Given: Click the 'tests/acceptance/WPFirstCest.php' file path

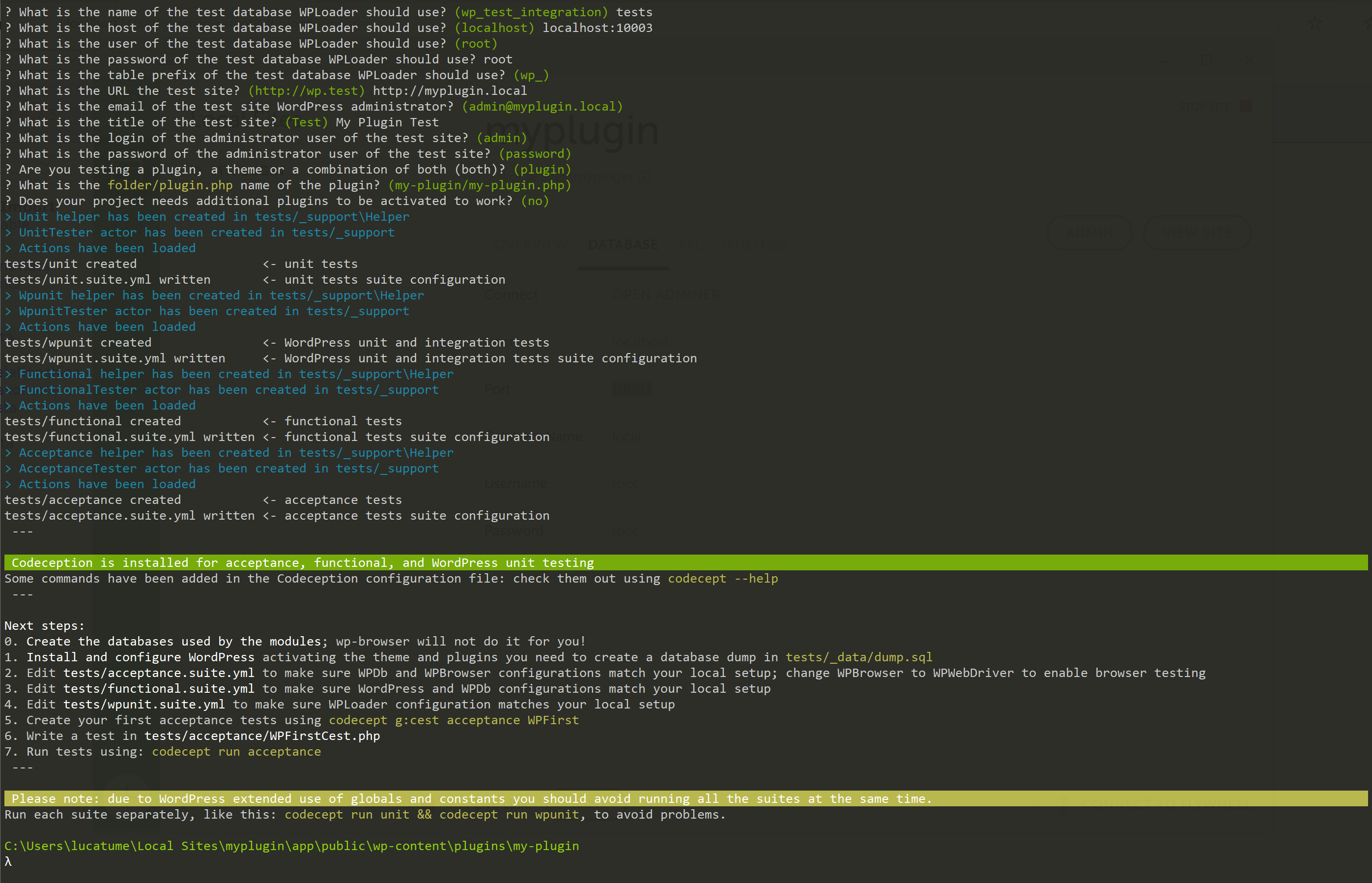Looking at the screenshot, I should click(x=262, y=736).
